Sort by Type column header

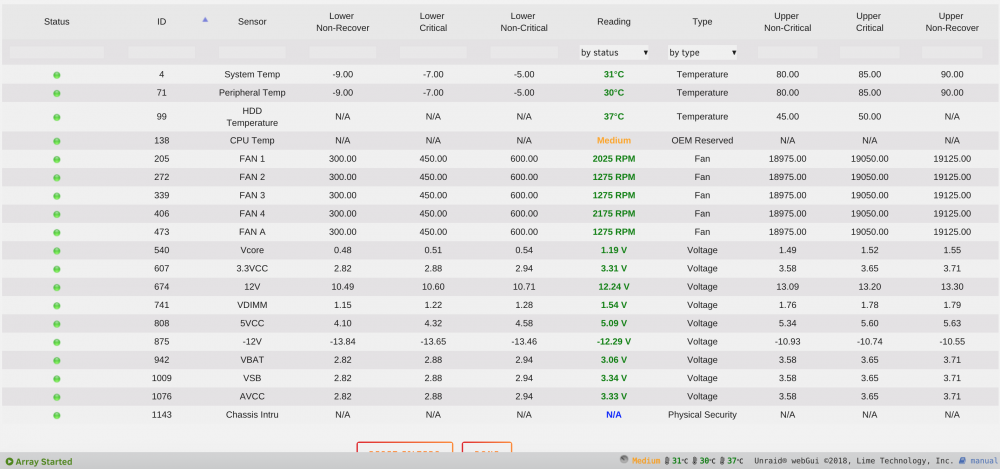[x=702, y=22]
